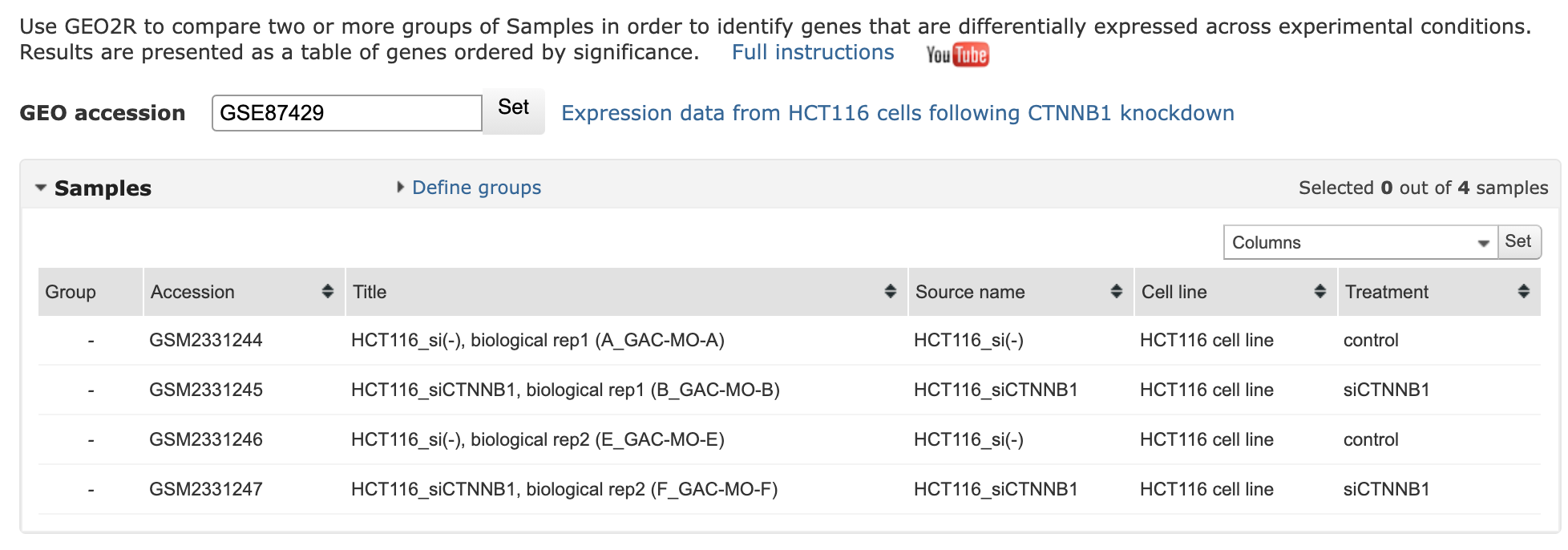Screen dimensions: 1568x550
Task: Click the Group column header
Action: pyautogui.click(x=71, y=292)
